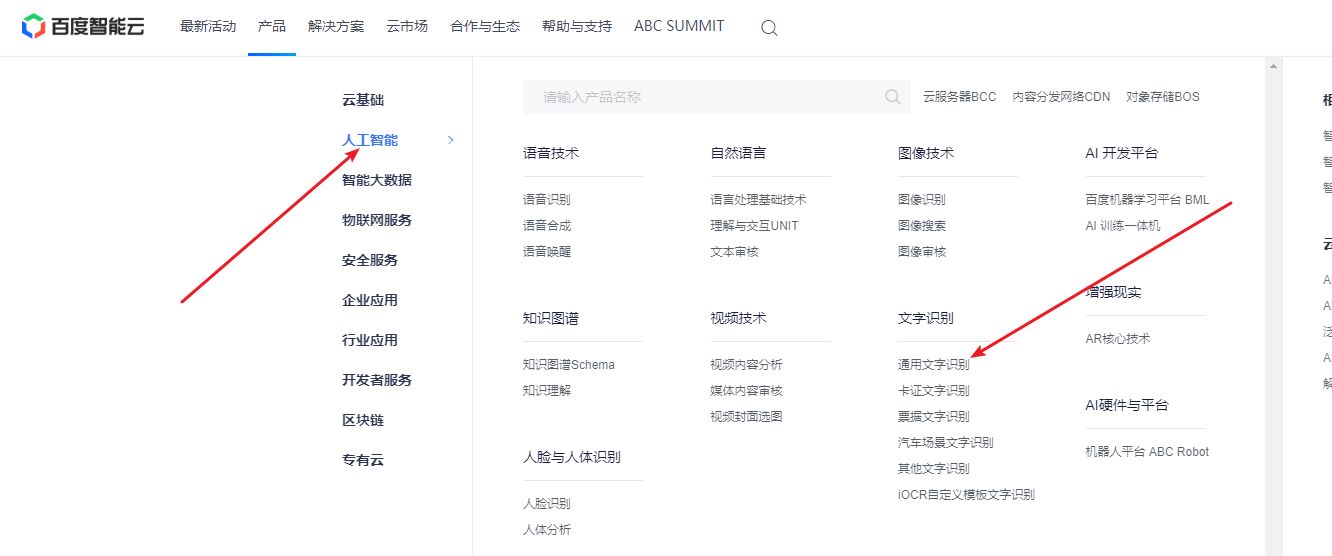Open 卡证文字识别 product
This screenshot has height=556, width=1332.
[934, 391]
